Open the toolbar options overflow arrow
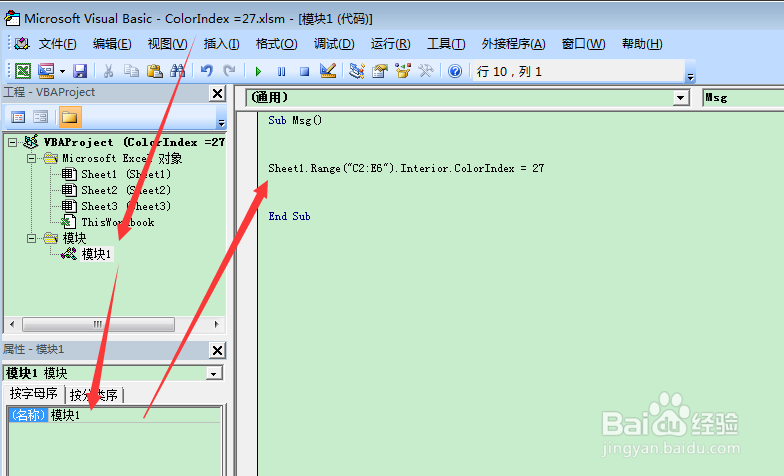 [x=690, y=76]
